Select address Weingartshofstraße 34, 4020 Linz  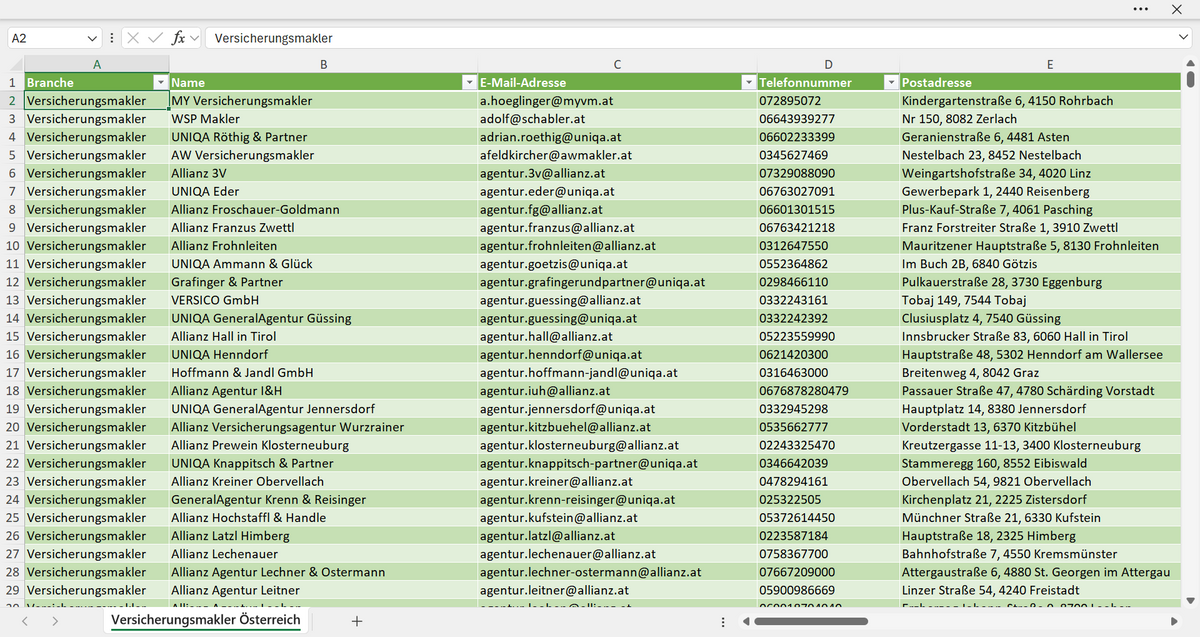coord(1041,173)
